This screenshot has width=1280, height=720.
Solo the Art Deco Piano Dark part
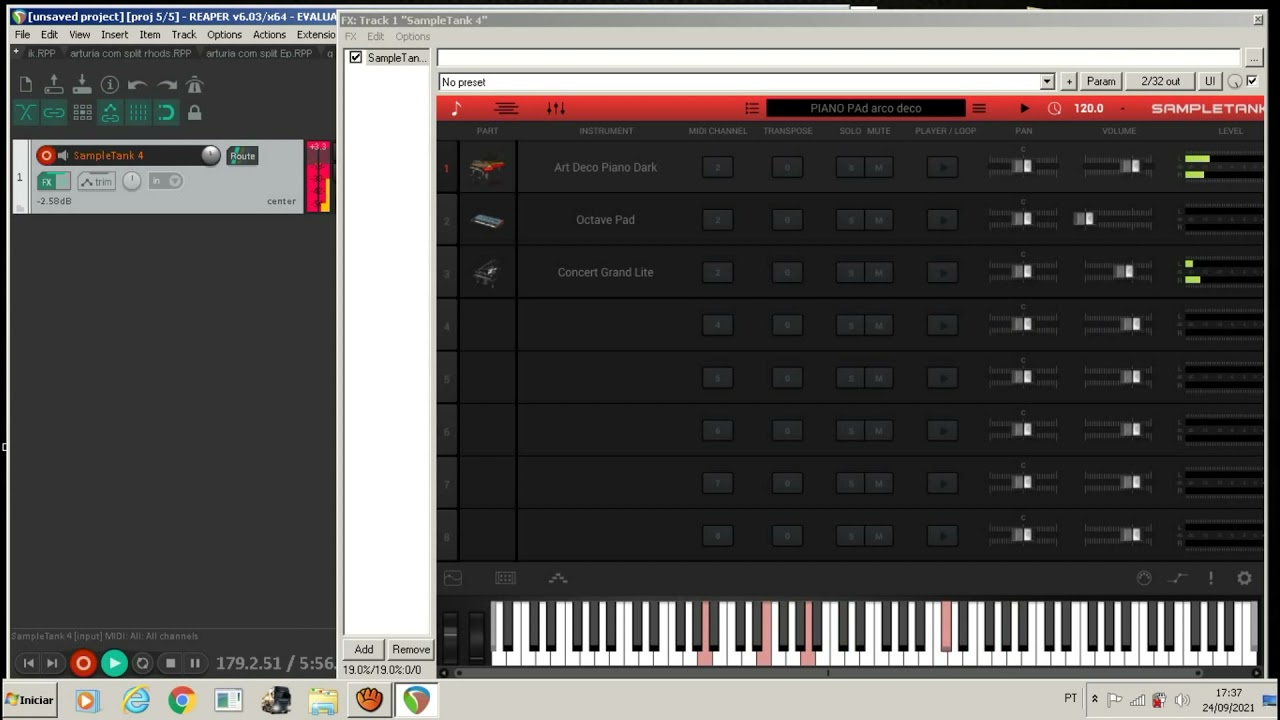click(x=850, y=167)
